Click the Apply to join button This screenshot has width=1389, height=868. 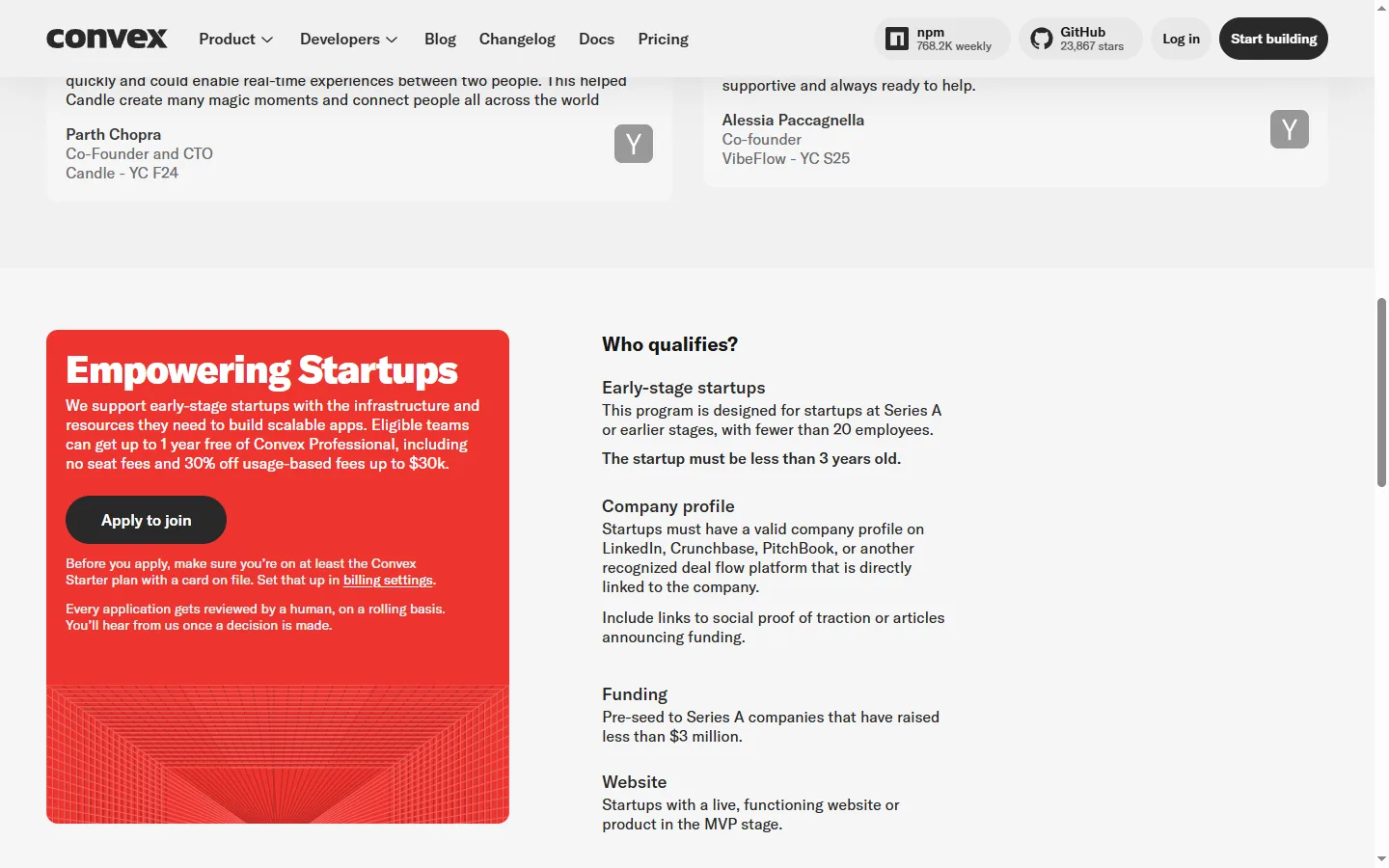pos(146,520)
